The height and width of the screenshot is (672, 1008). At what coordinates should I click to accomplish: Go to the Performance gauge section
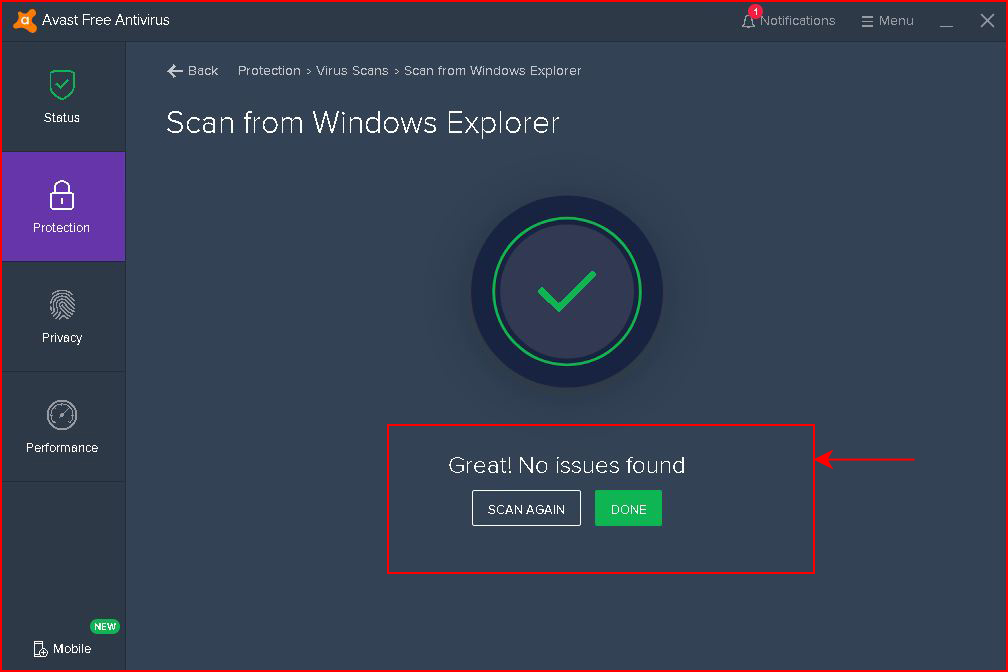(x=62, y=426)
